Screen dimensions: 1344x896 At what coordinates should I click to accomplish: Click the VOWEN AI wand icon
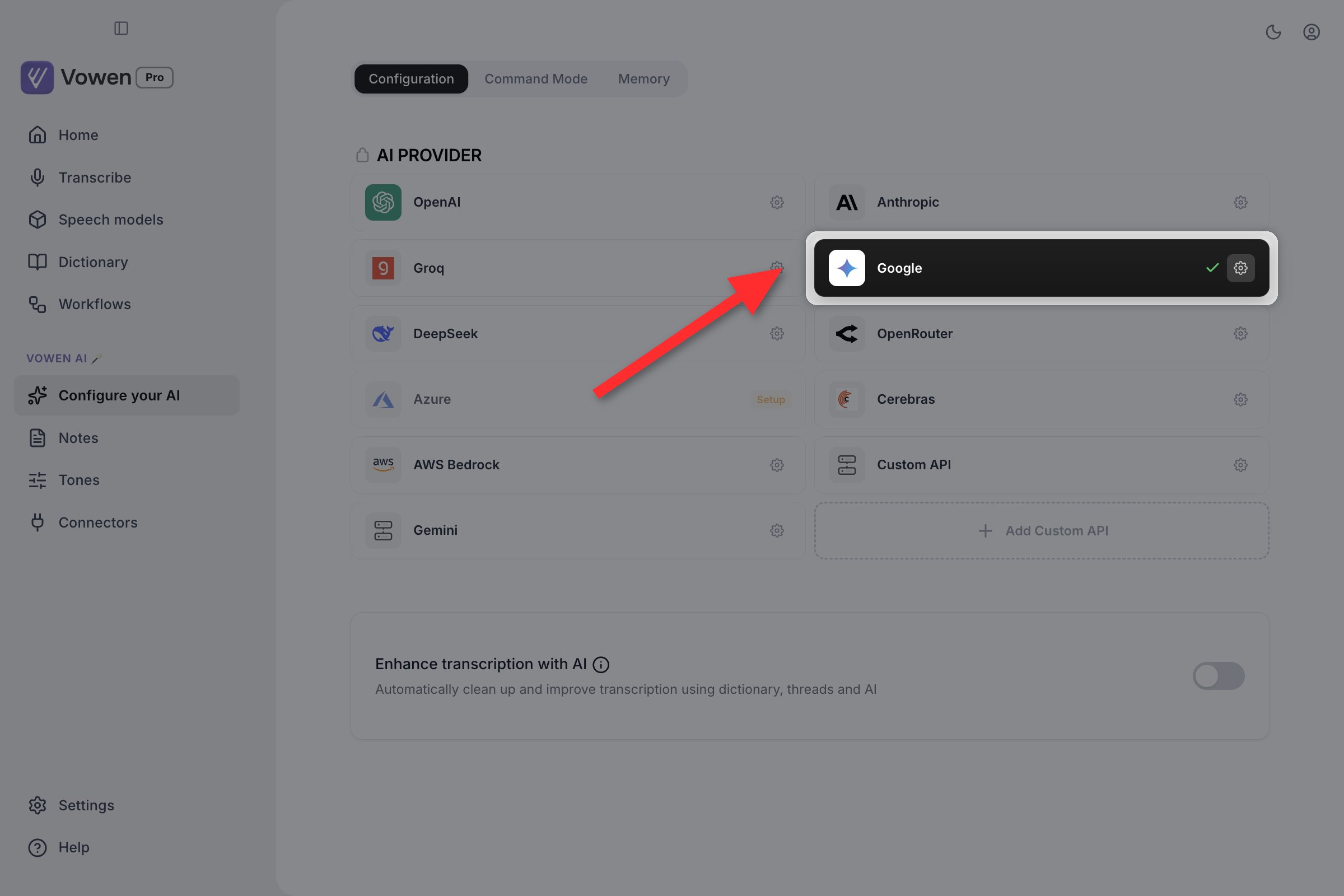coord(96,359)
